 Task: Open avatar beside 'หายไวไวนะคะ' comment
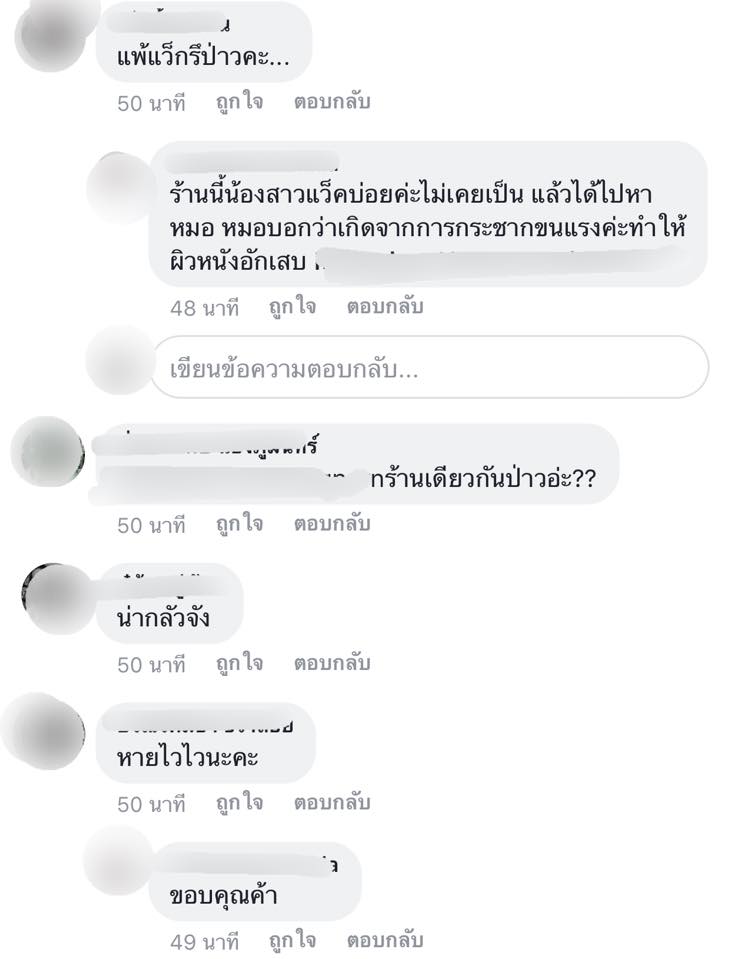(44, 731)
